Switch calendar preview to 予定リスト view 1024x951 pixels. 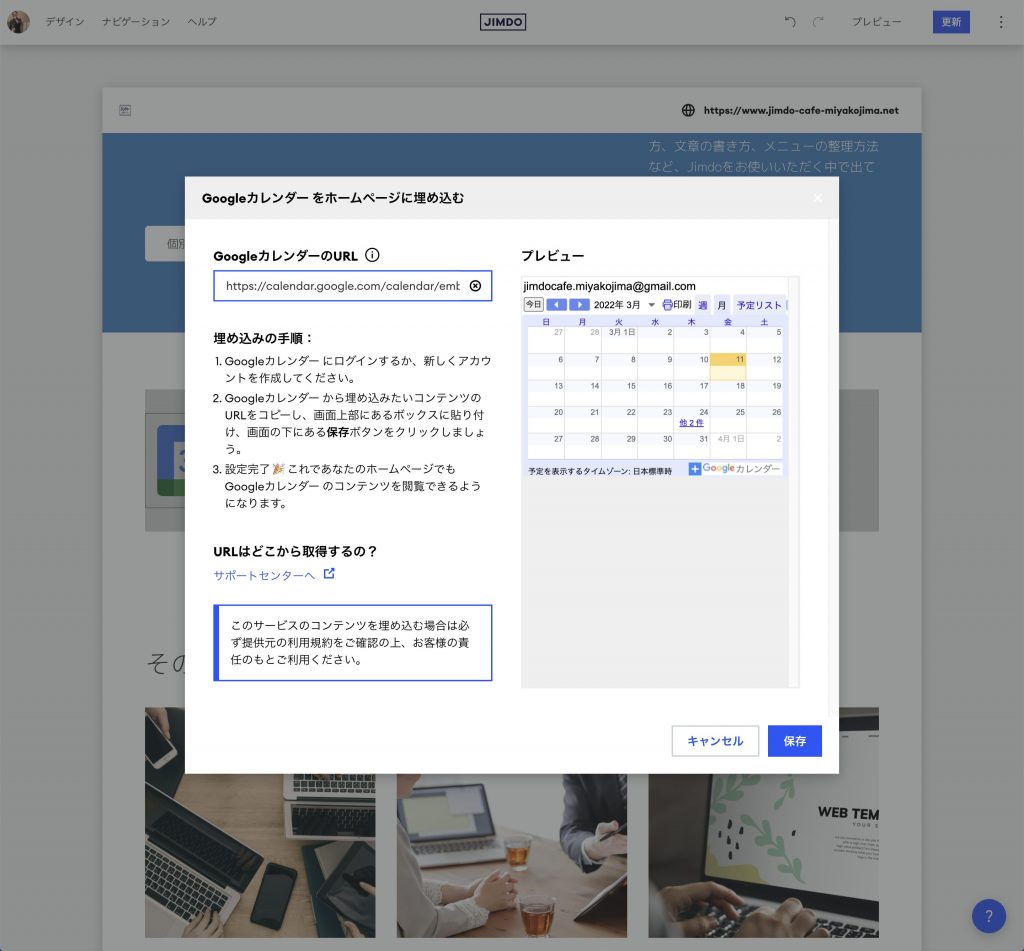tap(759, 305)
